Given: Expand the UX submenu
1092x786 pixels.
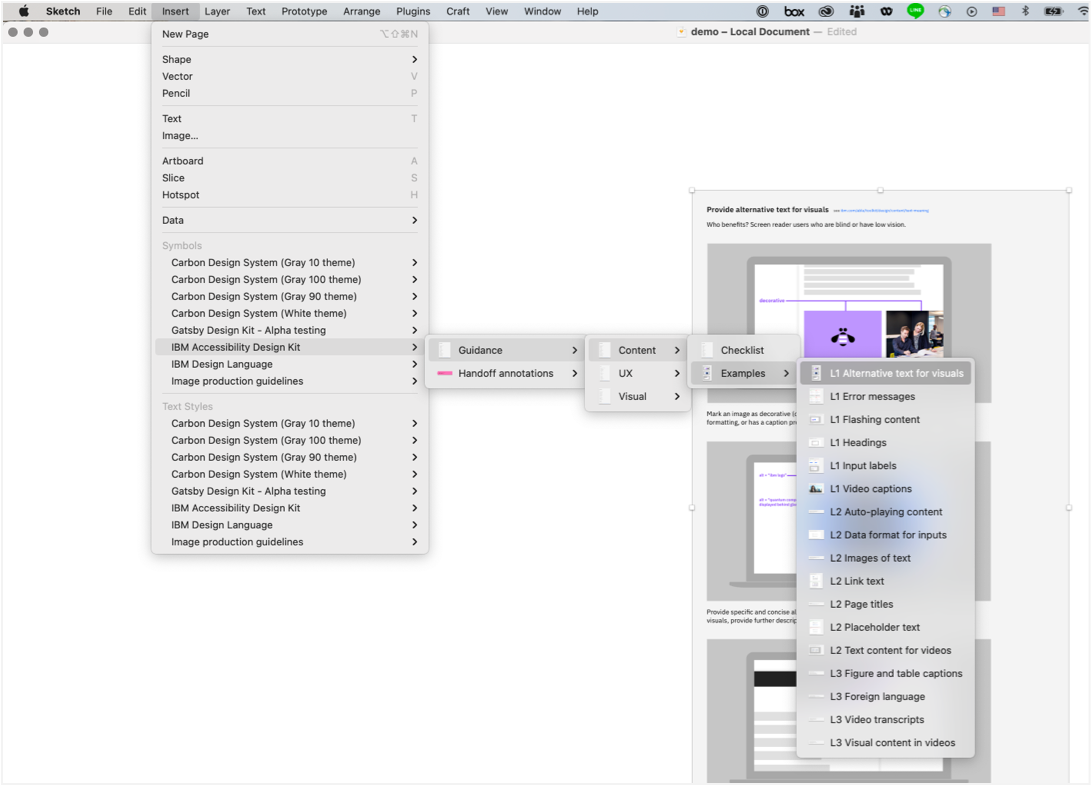Looking at the screenshot, I should point(638,373).
